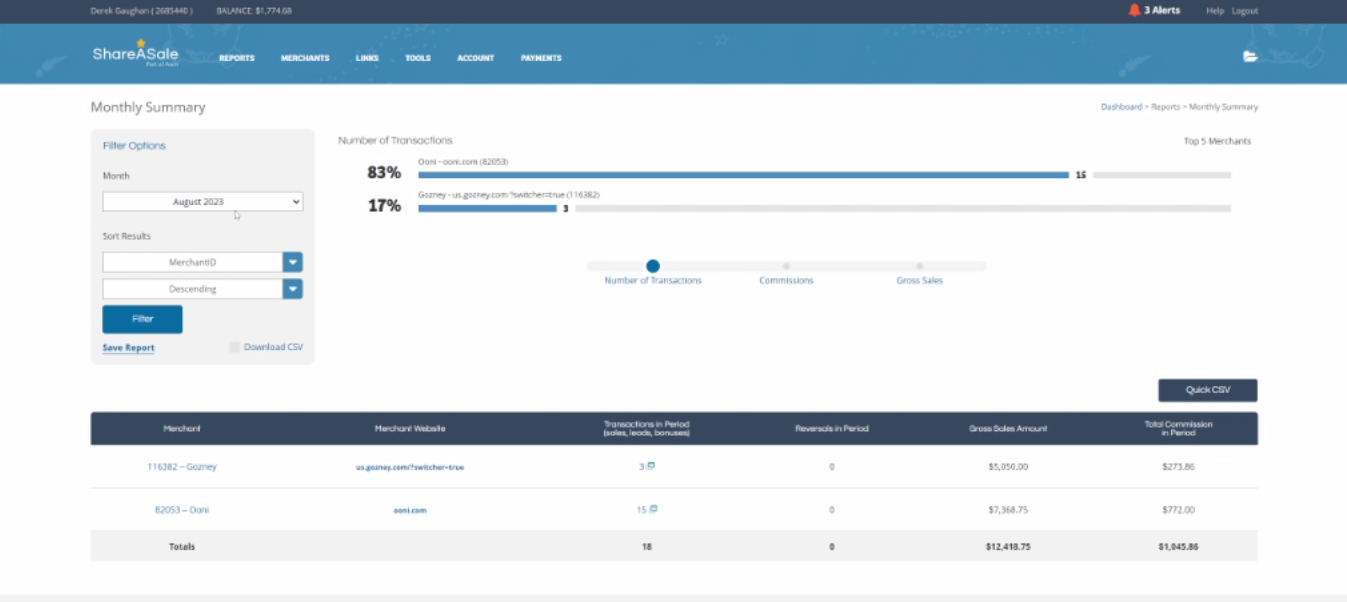Open the 116382 – Gozney merchant link

[182, 467]
